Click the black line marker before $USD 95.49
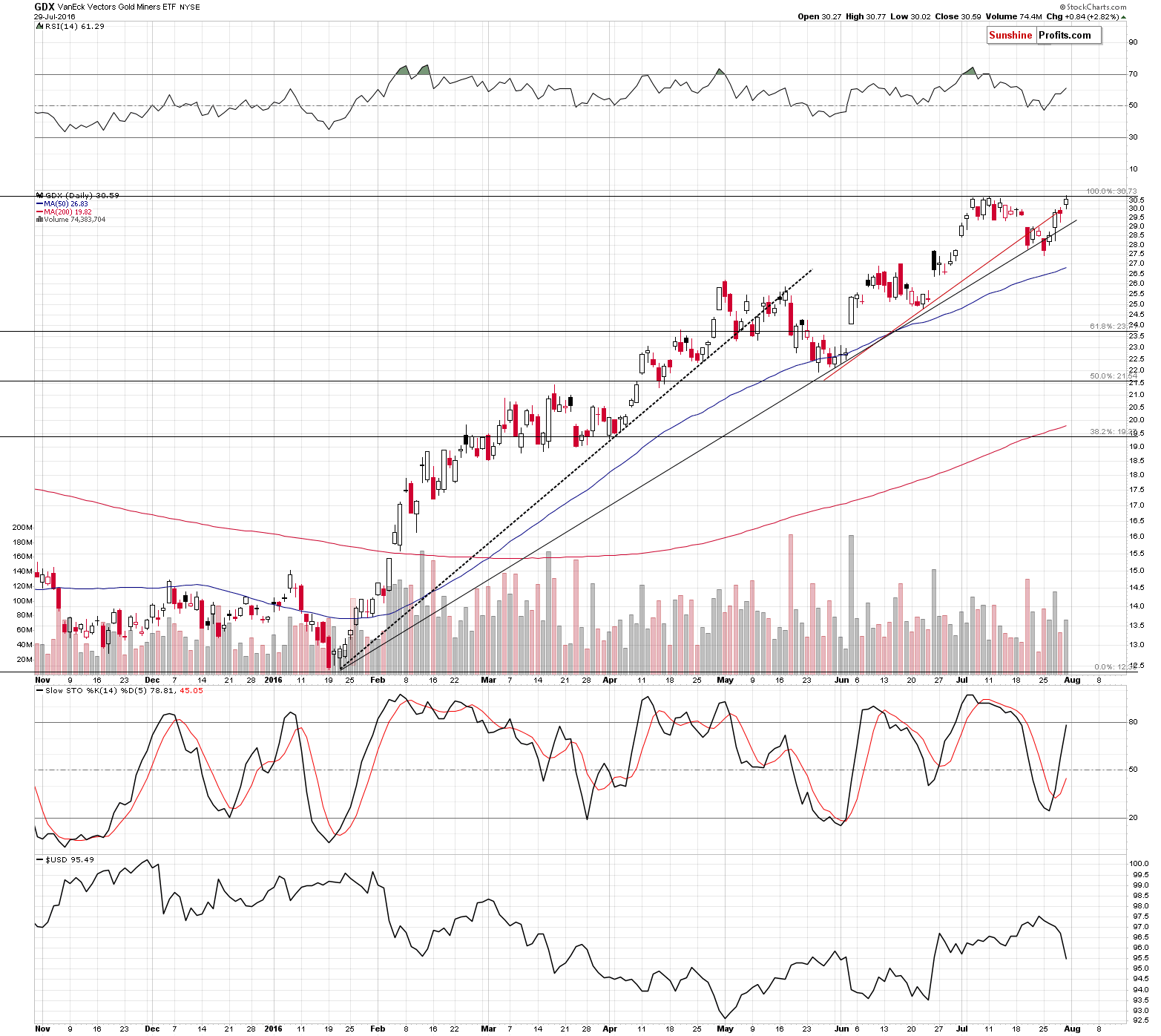The width and height of the screenshot is (1161, 1036). (x=40, y=859)
